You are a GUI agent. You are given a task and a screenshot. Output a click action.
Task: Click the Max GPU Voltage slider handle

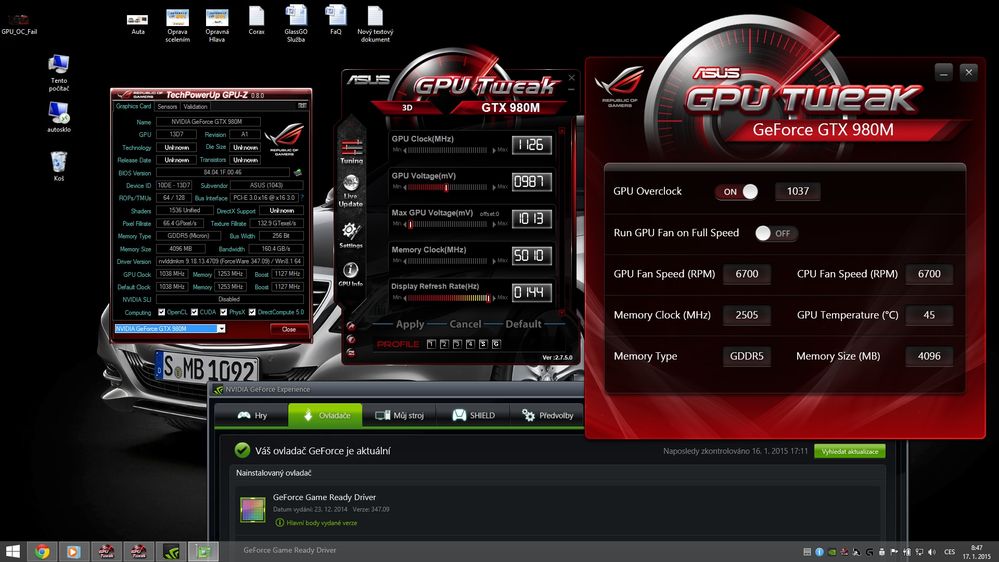(410, 224)
